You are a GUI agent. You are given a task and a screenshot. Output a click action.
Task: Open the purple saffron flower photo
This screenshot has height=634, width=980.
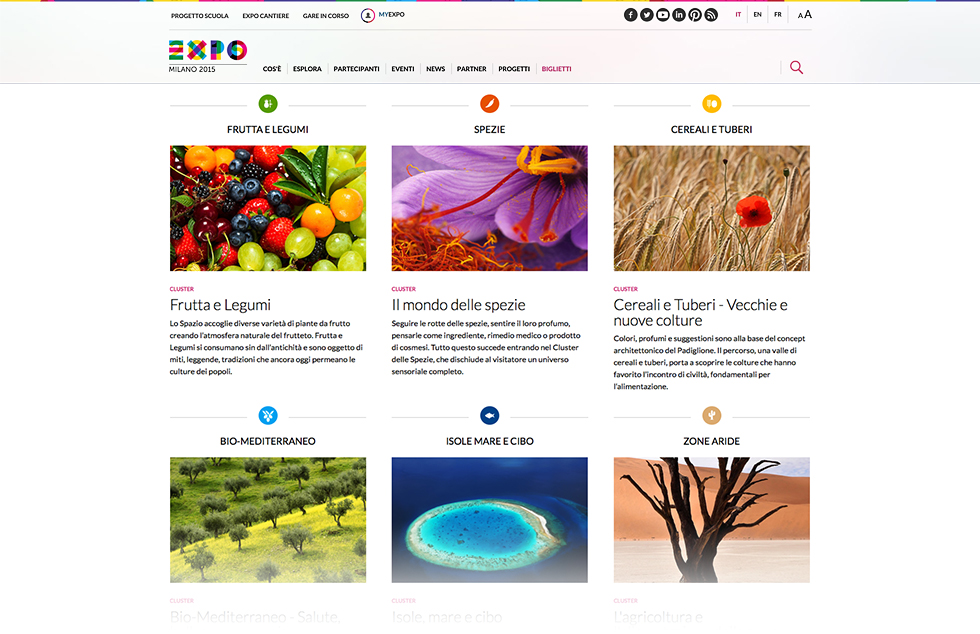click(x=489, y=208)
